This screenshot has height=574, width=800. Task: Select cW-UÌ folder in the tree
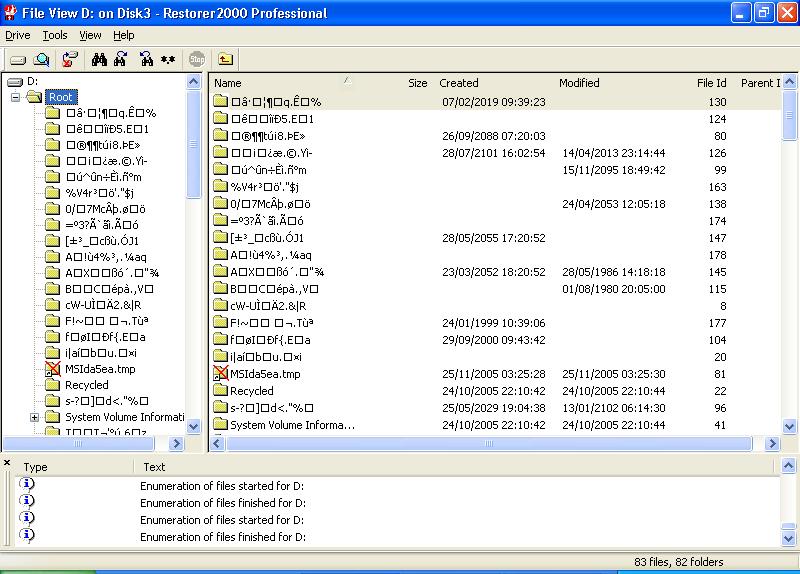(103, 305)
